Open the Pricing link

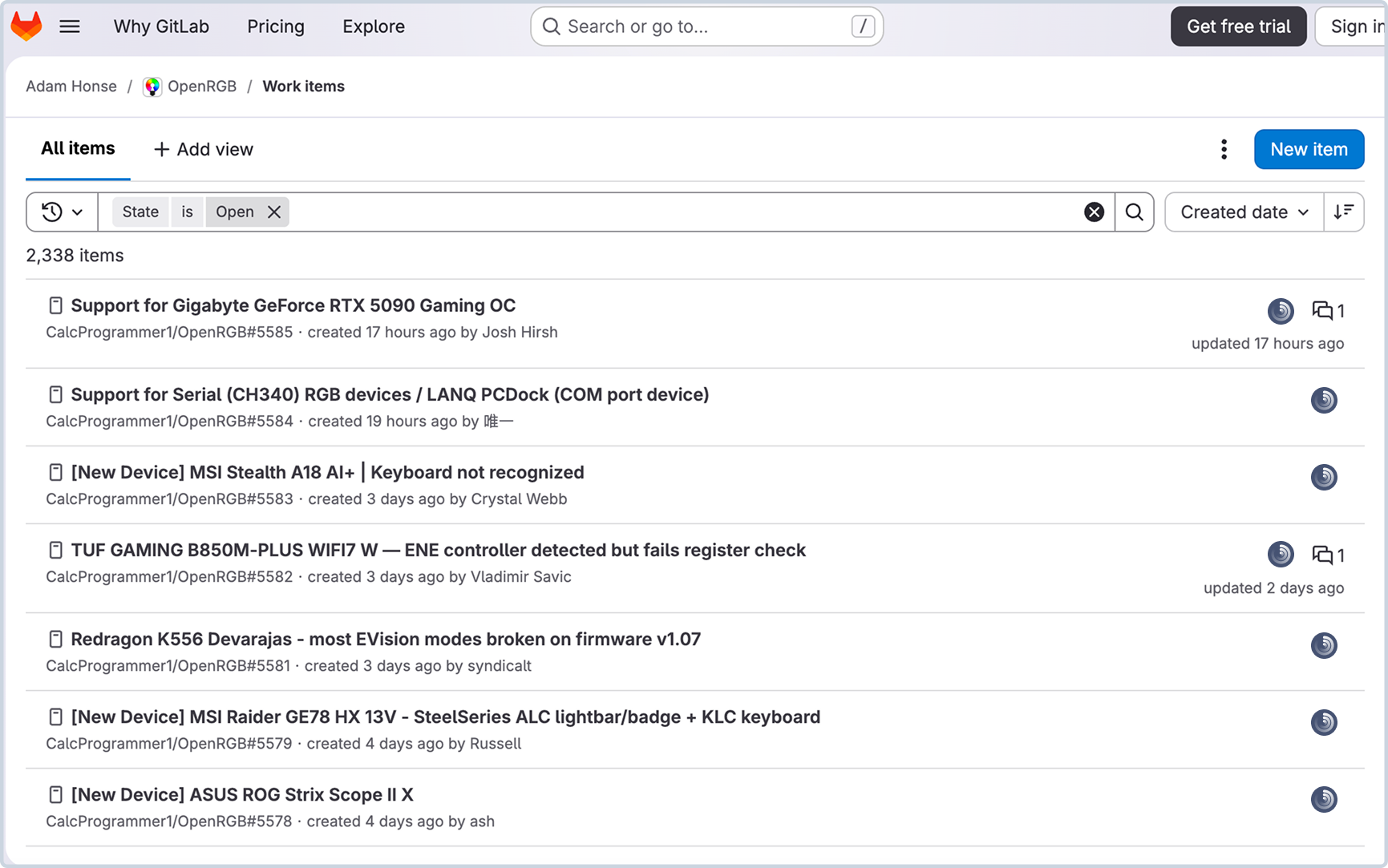(x=276, y=26)
